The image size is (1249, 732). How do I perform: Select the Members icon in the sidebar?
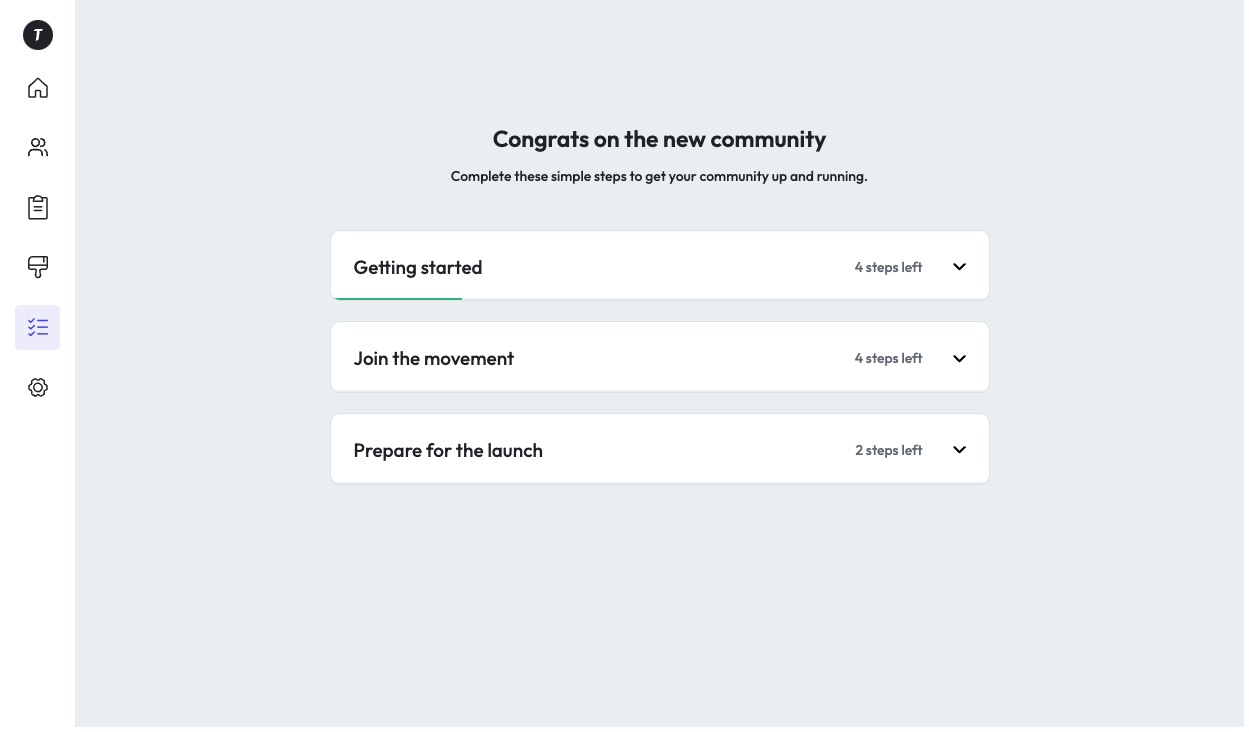coord(38,147)
